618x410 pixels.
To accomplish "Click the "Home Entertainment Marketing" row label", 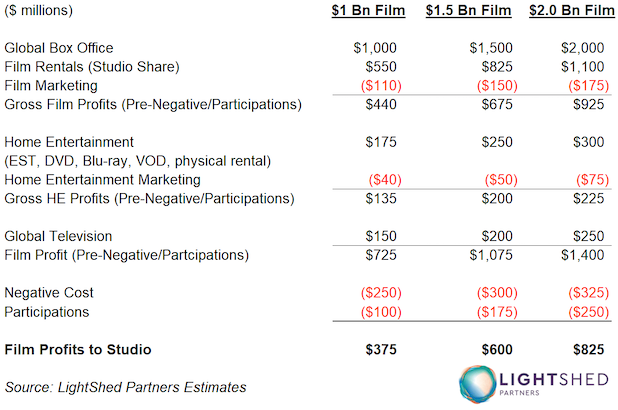I will (102, 180).
